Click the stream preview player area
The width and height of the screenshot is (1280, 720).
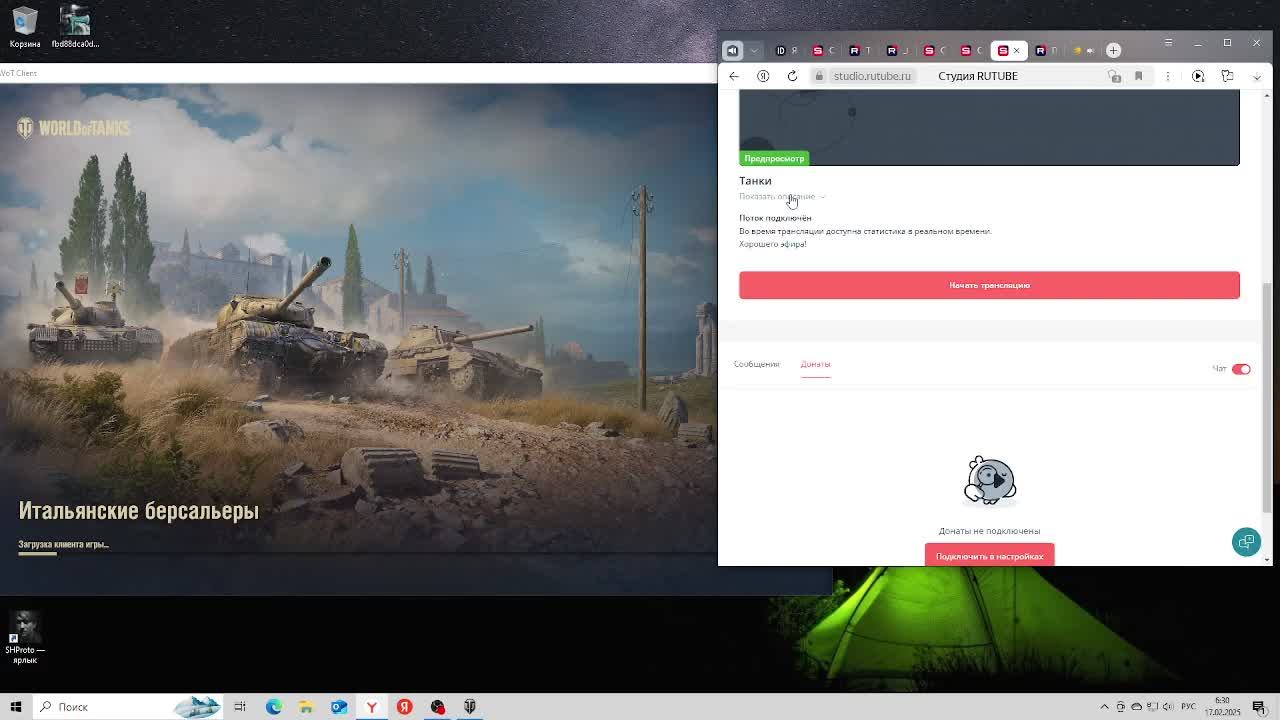click(x=989, y=127)
